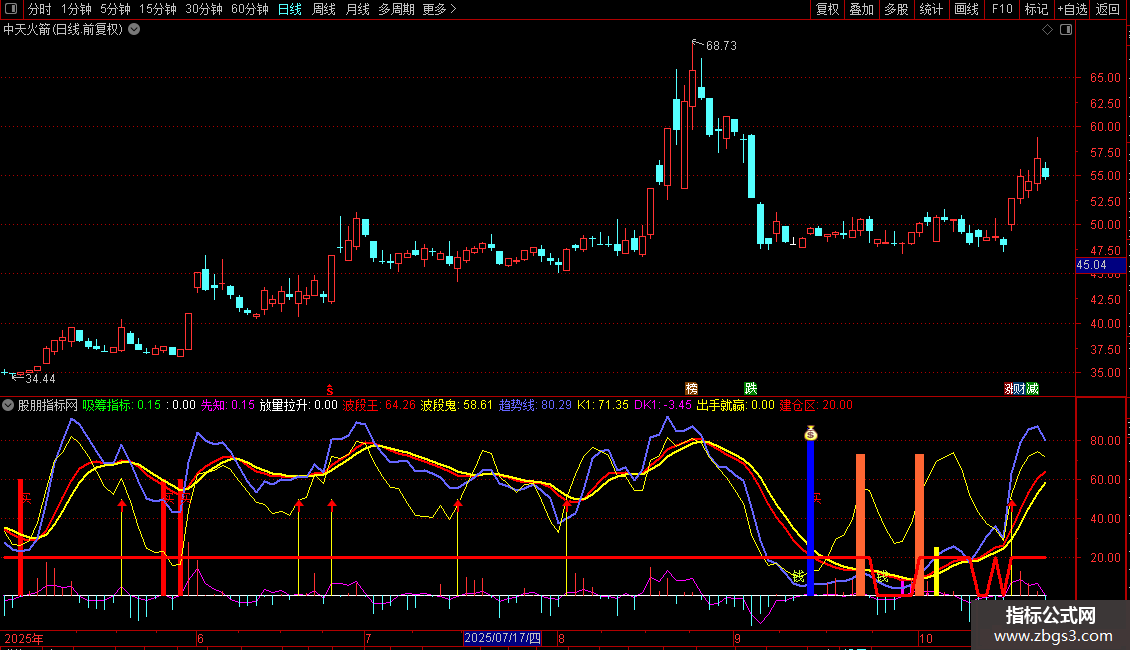Click the yellow signal bar in indicator panel
This screenshot has height=650, width=1130.
(x=936, y=571)
